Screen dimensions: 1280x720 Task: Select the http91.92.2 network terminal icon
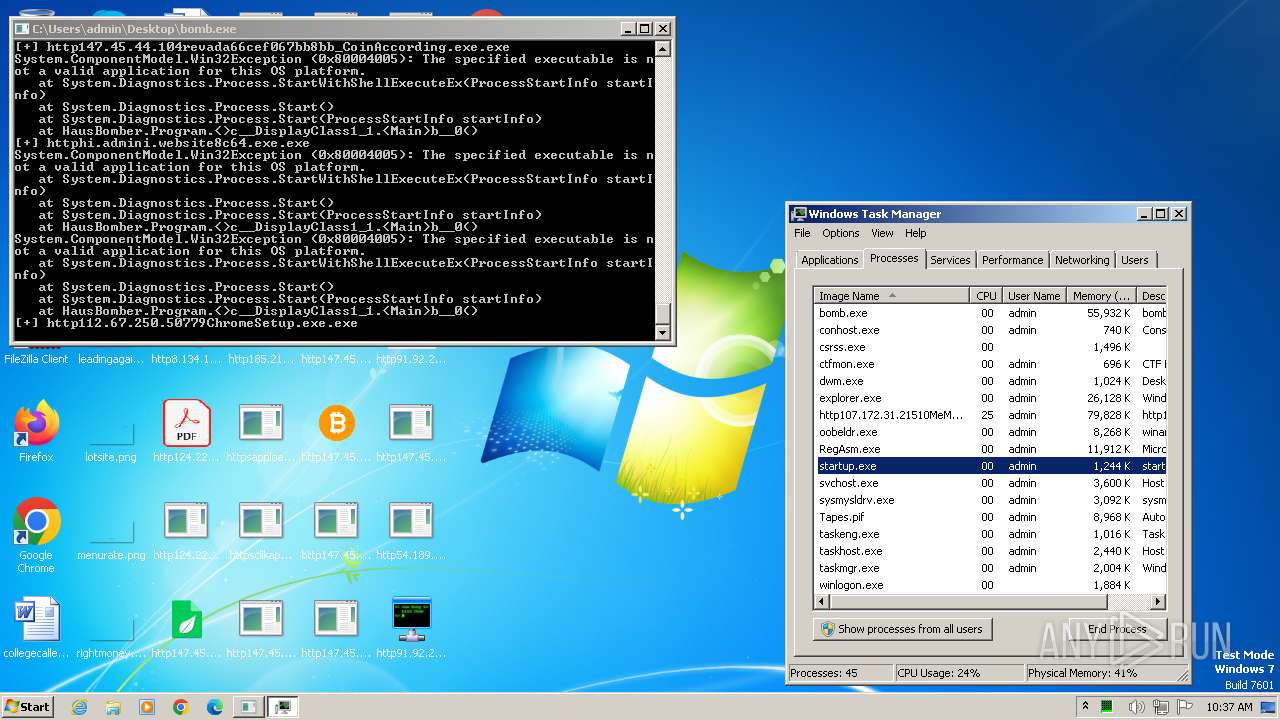[x=411, y=628]
